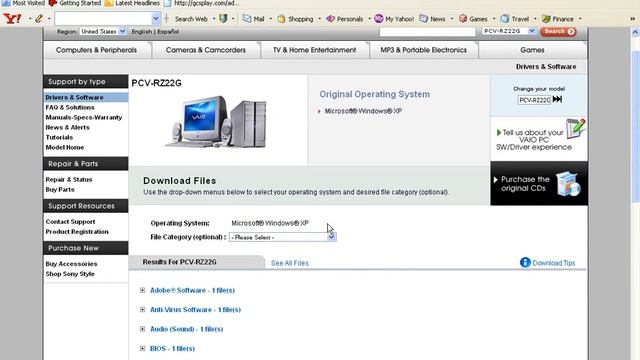Open the My Yahoo! toolbar icon
The height and width of the screenshot is (360, 640).
point(378,19)
